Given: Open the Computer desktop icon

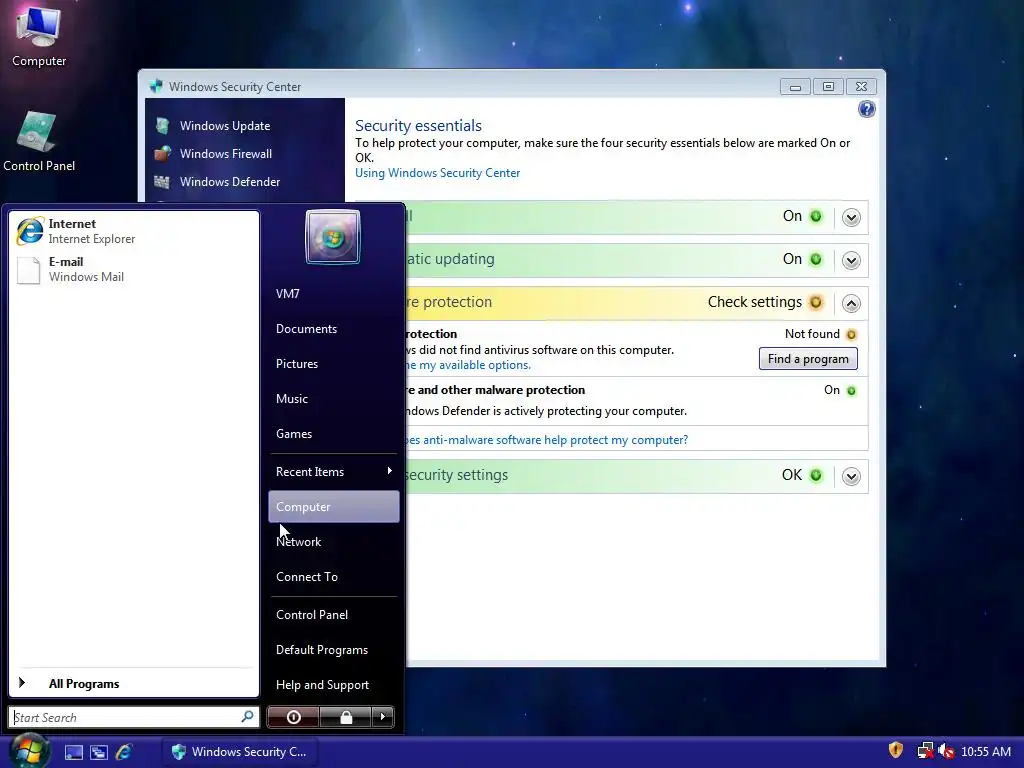Looking at the screenshot, I should [39, 35].
